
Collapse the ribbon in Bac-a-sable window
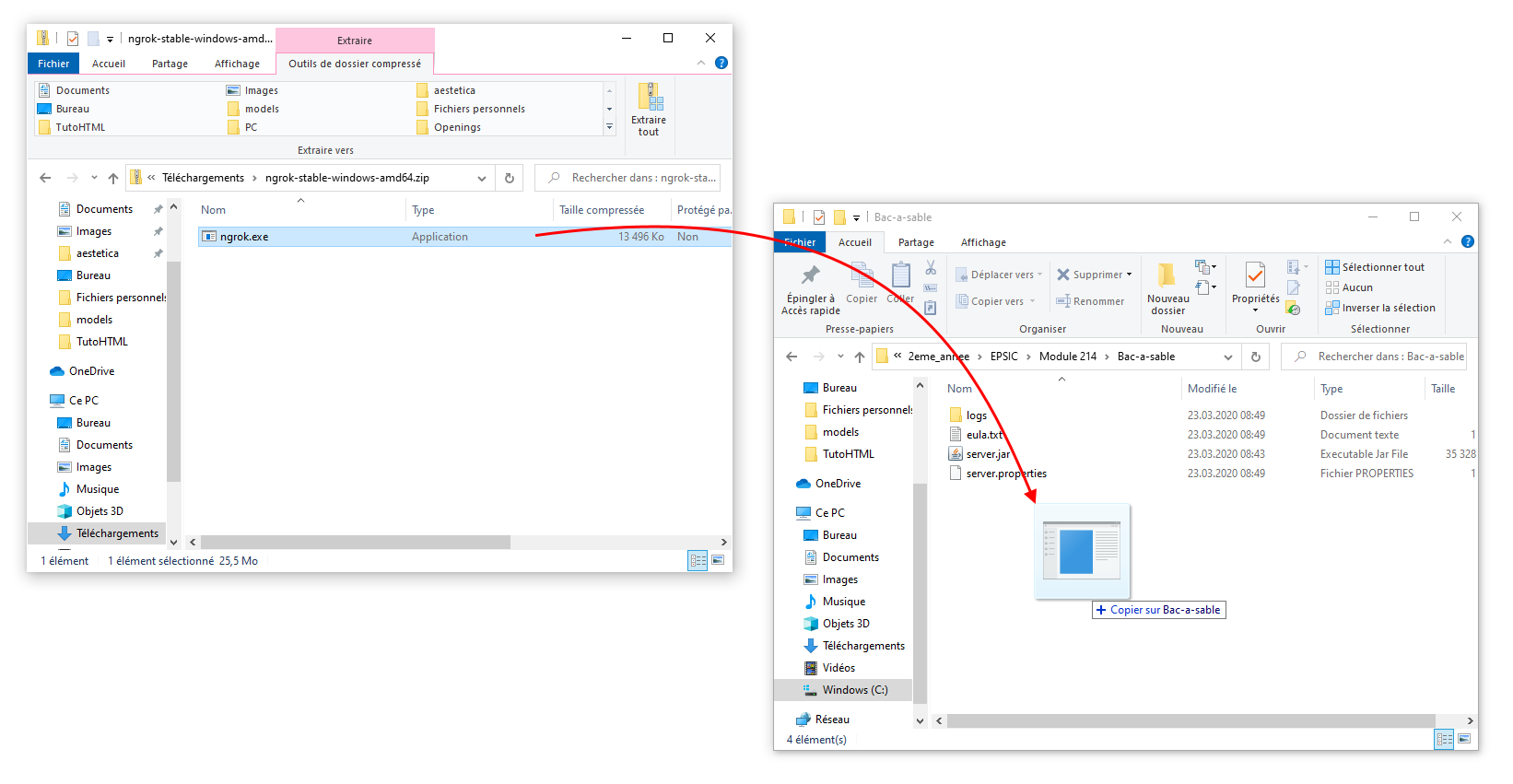(x=1448, y=241)
